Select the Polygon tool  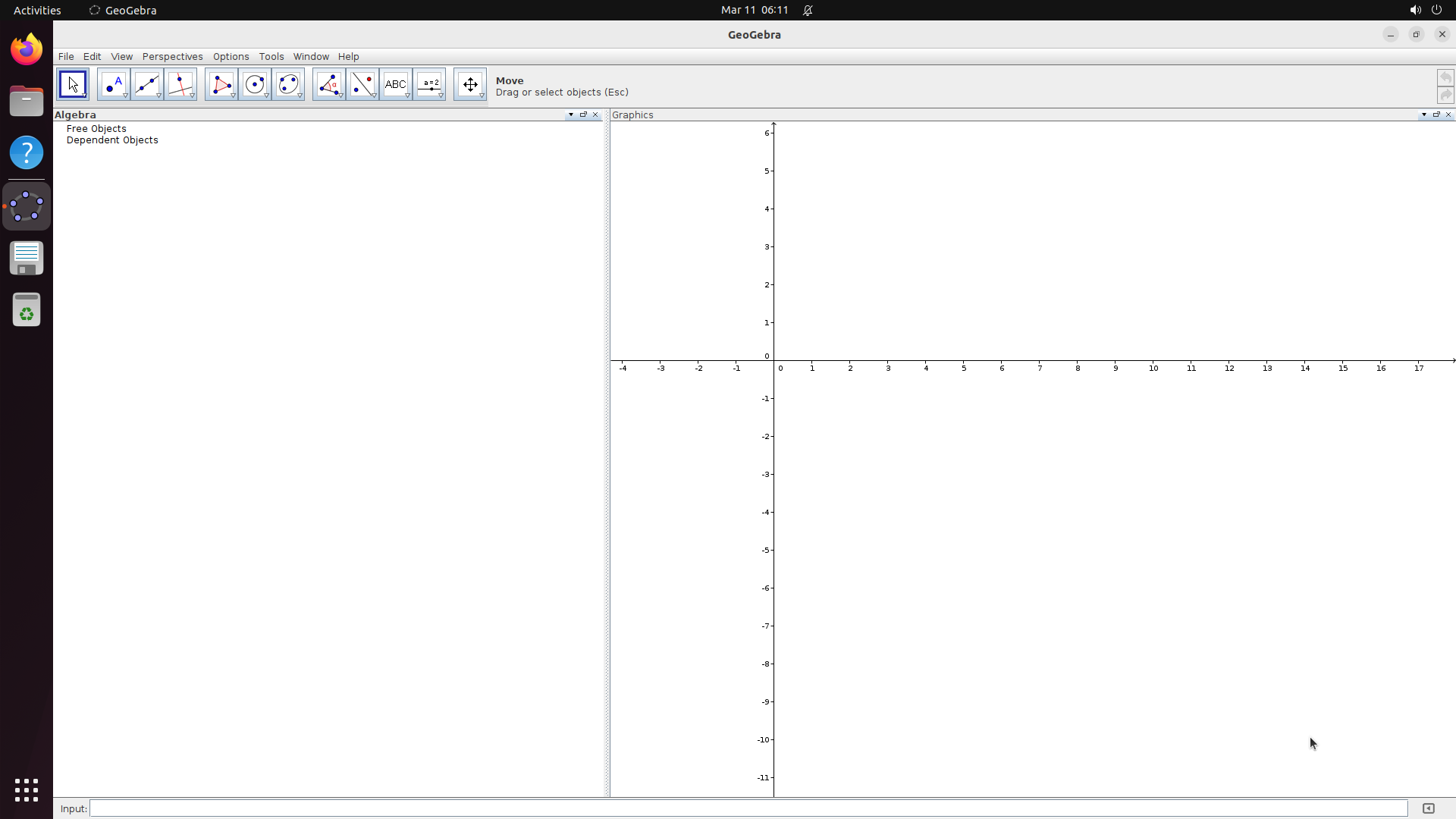click(221, 83)
